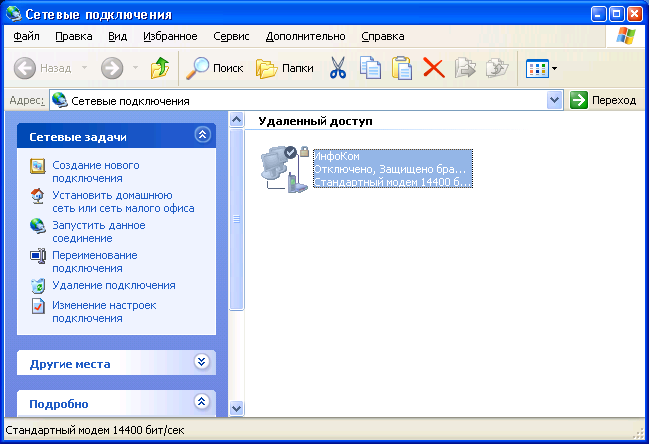
Task: Open the Сервис menu
Action: [x=231, y=36]
